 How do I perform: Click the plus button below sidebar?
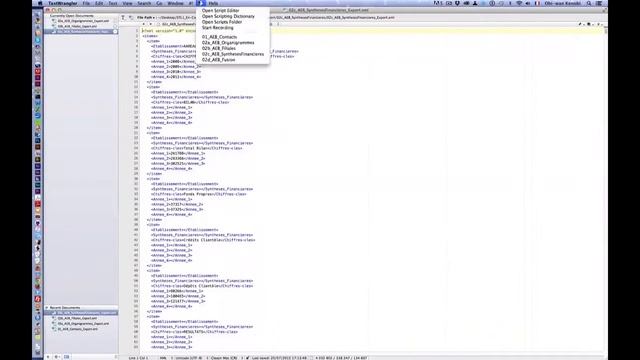click(48, 357)
